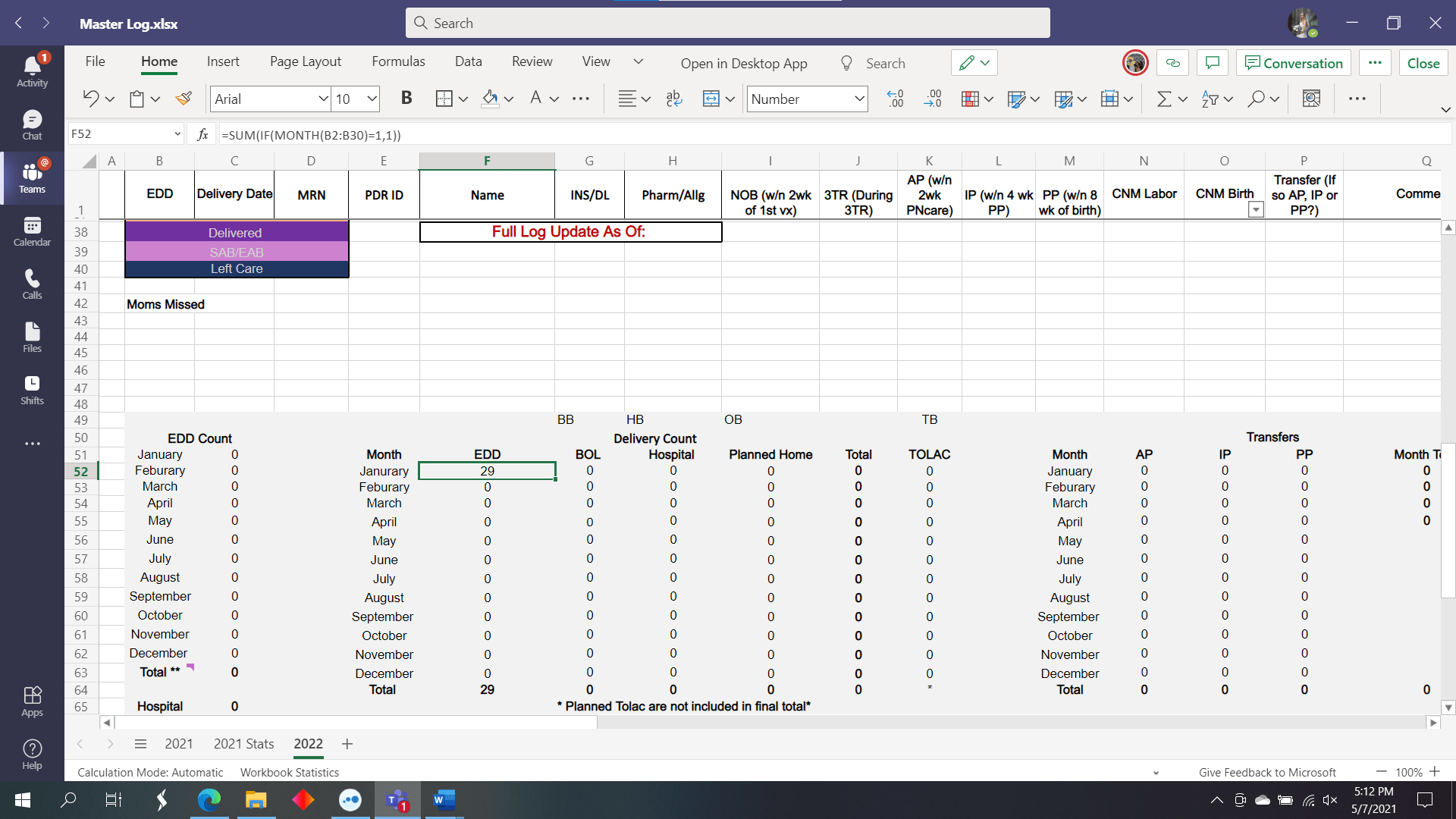Open Sort & Filter icon

point(1211,99)
